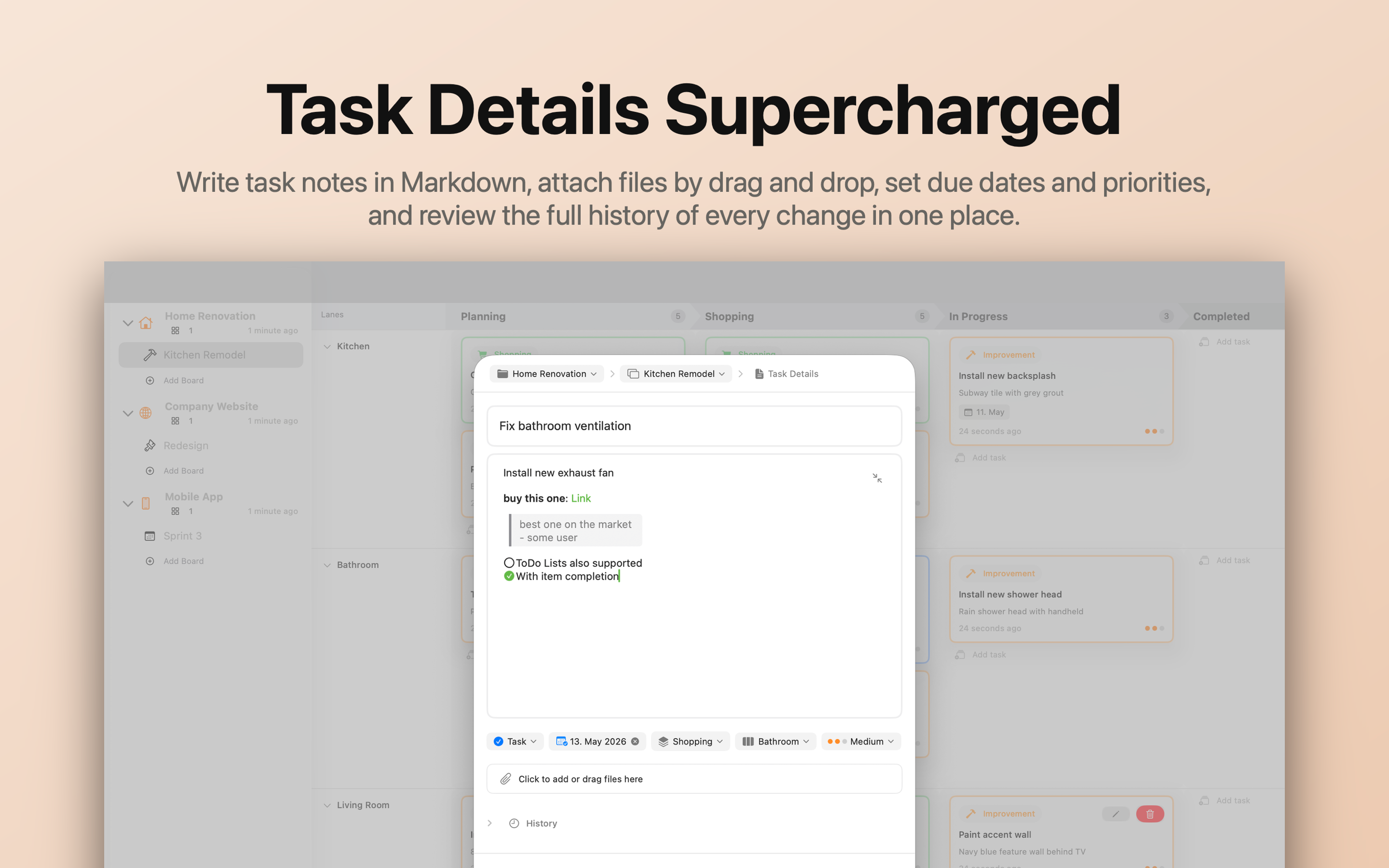Click the Redesign board hammer icon
The image size is (1389, 868).
[150, 446]
